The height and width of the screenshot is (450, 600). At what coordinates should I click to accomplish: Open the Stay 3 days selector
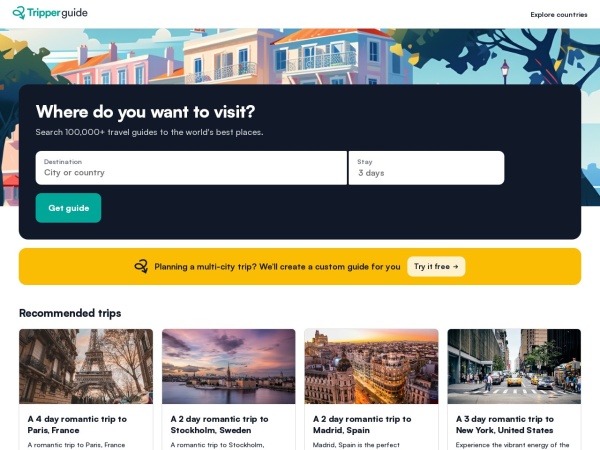click(x=426, y=168)
